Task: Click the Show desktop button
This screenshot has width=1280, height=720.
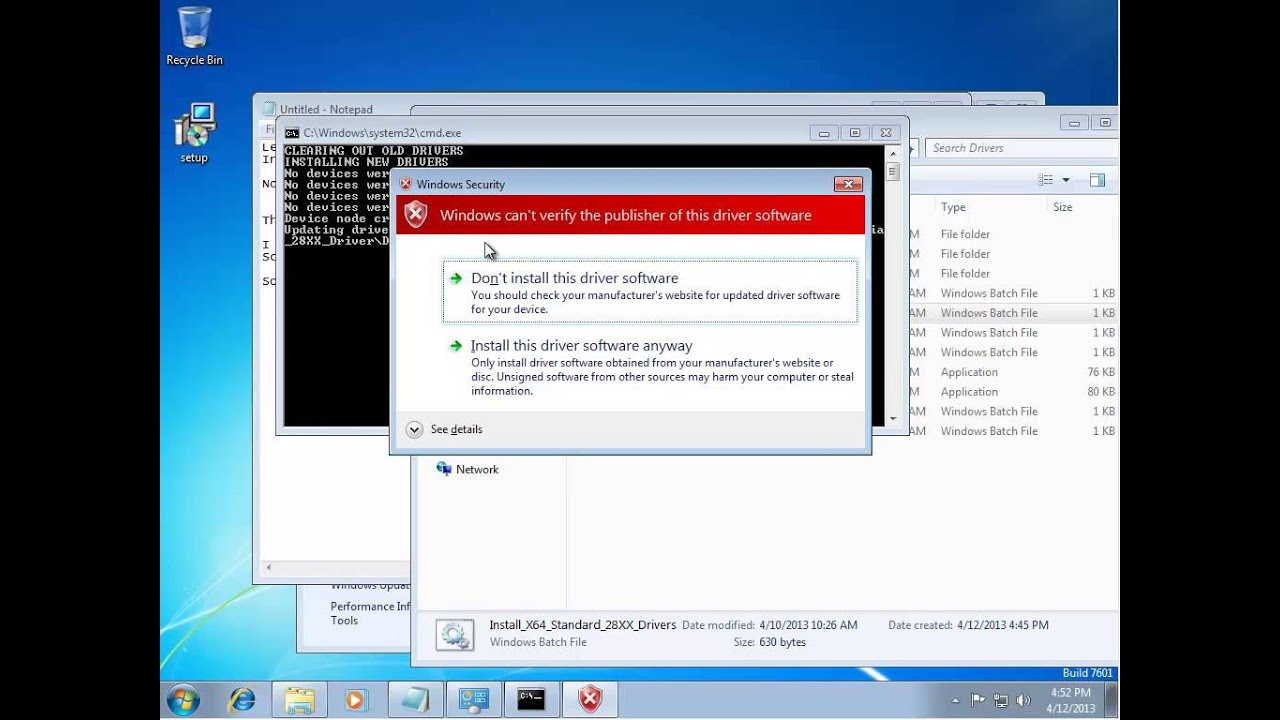Action: pyautogui.click(x=1111, y=700)
